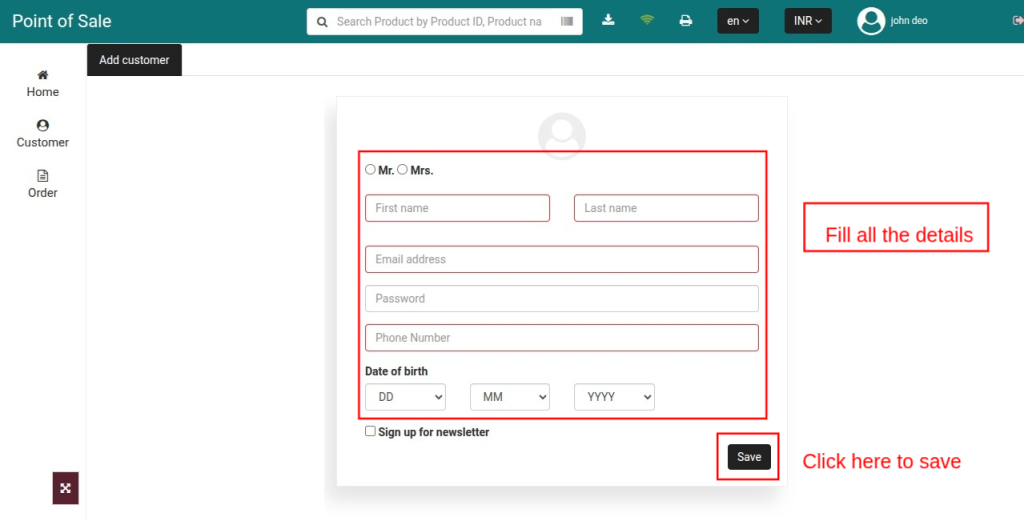The height and width of the screenshot is (521, 1024).
Task: Focus the First name field
Action: pos(457,208)
